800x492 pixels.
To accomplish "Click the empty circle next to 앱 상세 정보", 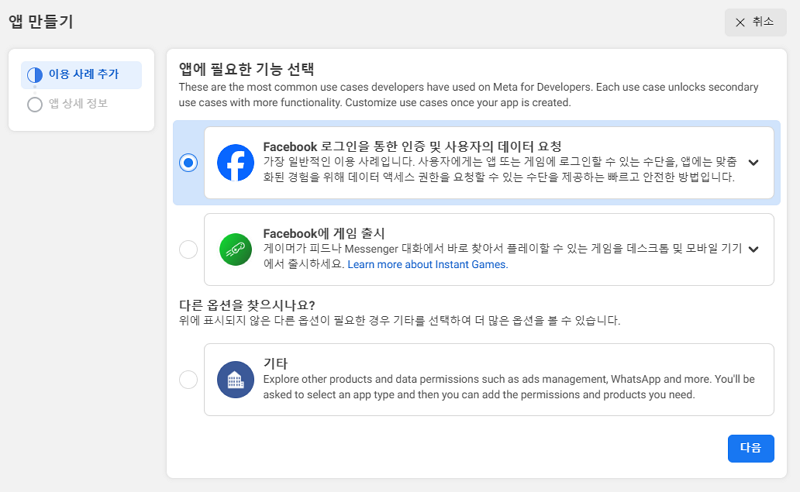I will click(35, 104).
